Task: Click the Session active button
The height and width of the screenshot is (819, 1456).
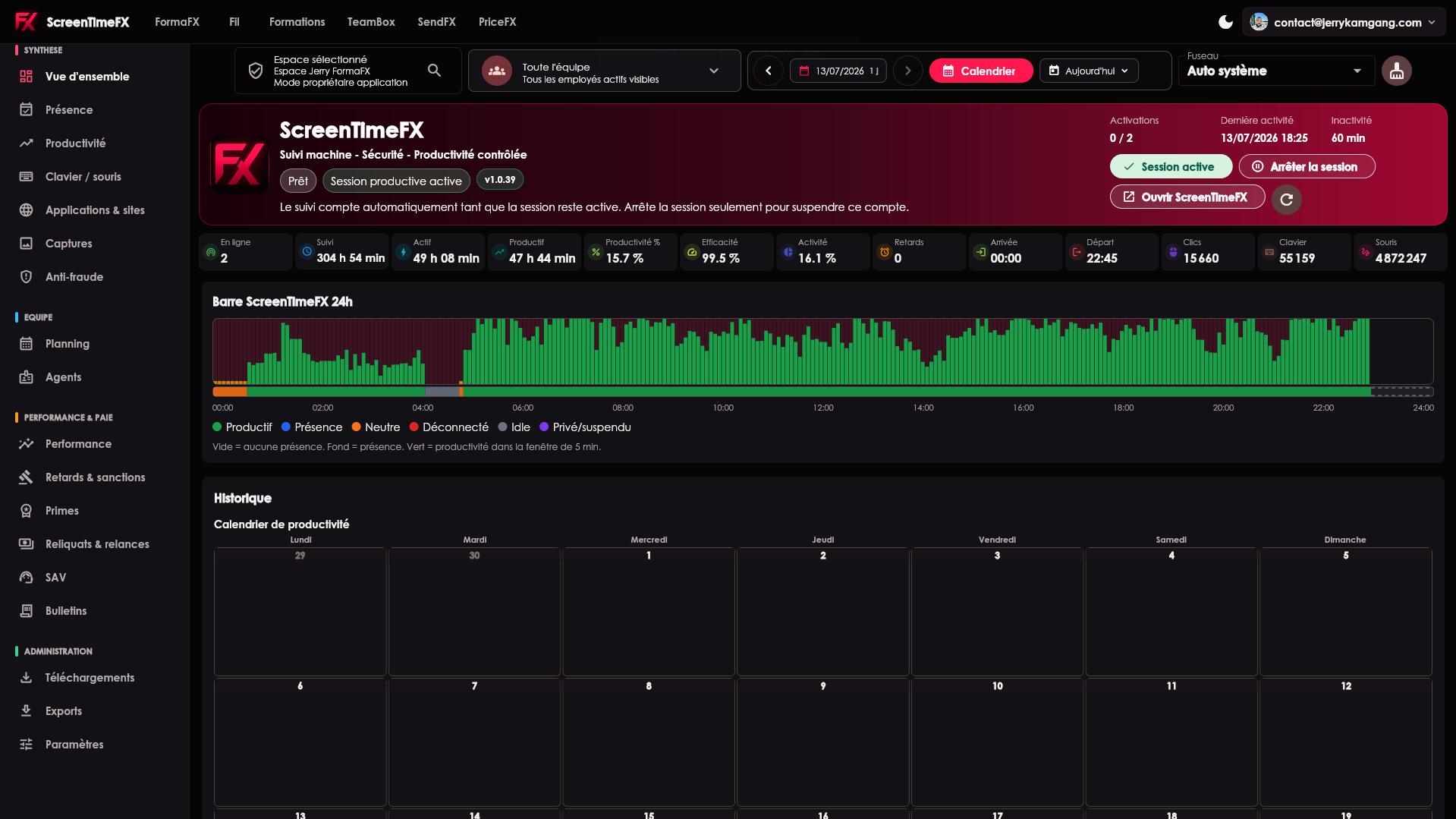Action: [x=1171, y=166]
